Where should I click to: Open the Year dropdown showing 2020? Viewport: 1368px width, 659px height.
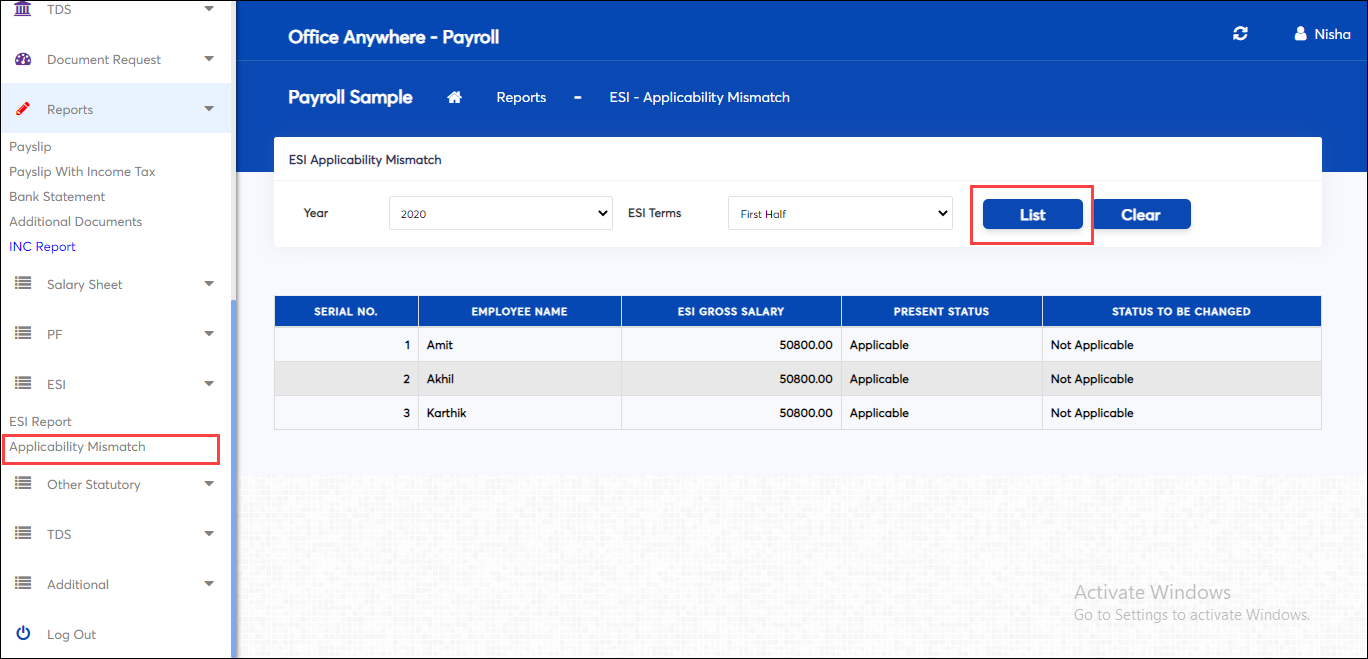pyautogui.click(x=500, y=213)
